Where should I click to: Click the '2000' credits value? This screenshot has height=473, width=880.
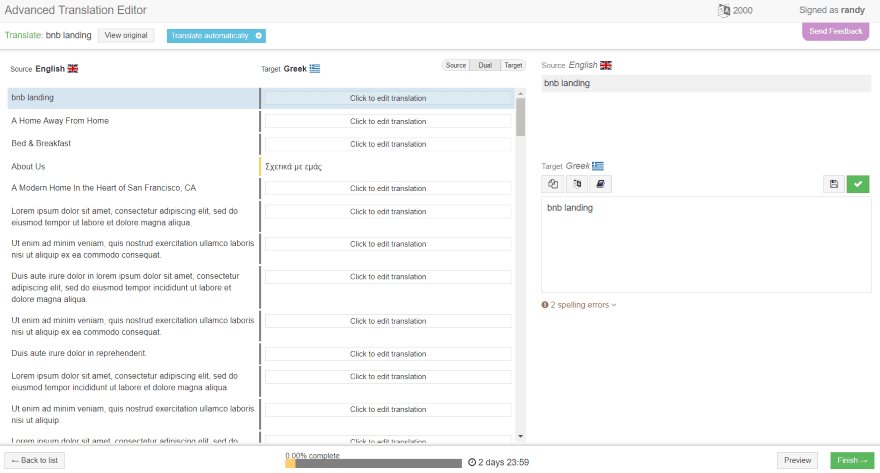point(742,10)
